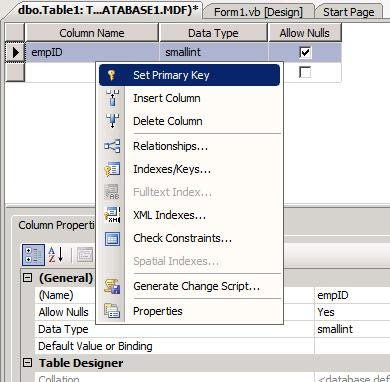Collapse the (General) properties section
Image resolution: width=390 pixels, height=382 pixels.
pyautogui.click(x=27, y=278)
